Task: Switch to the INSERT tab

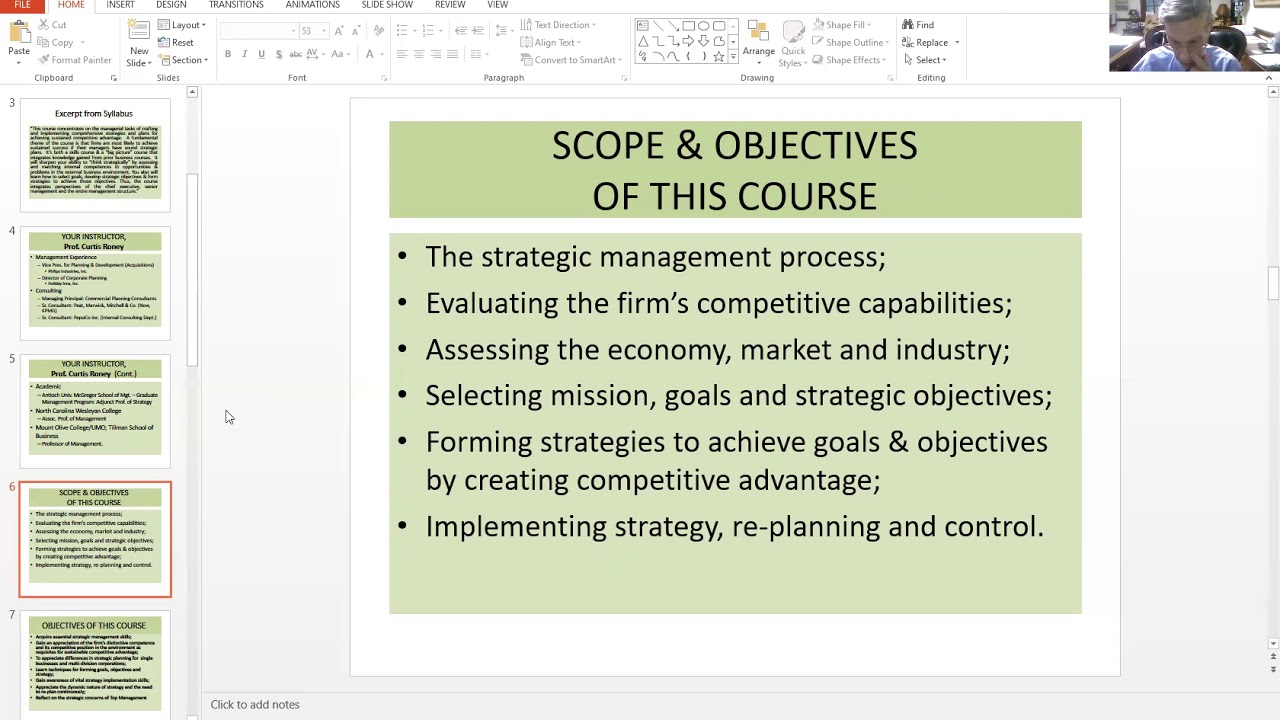Action: (x=120, y=5)
